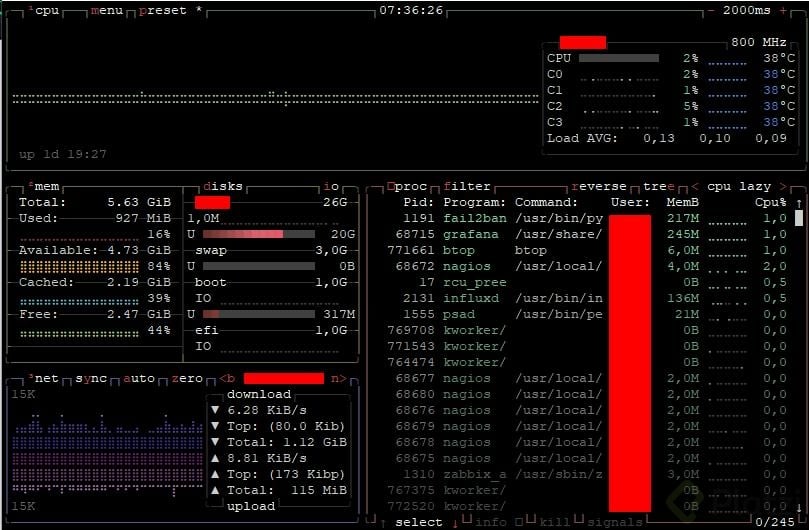Toggle the disks panel label

(x=222, y=186)
